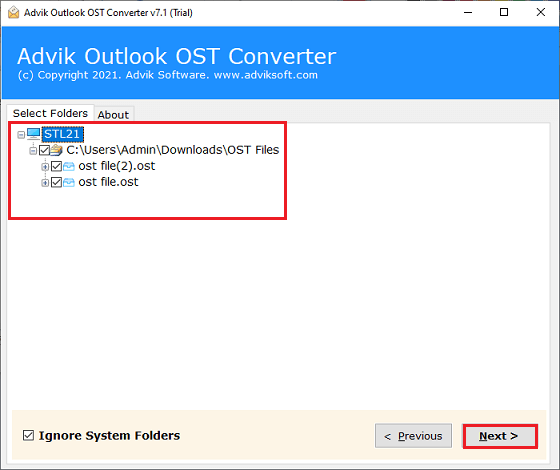This screenshot has width=560, height=470.
Task: Uncheck the ost file(2).ost checkbox
Action: pos(56,166)
